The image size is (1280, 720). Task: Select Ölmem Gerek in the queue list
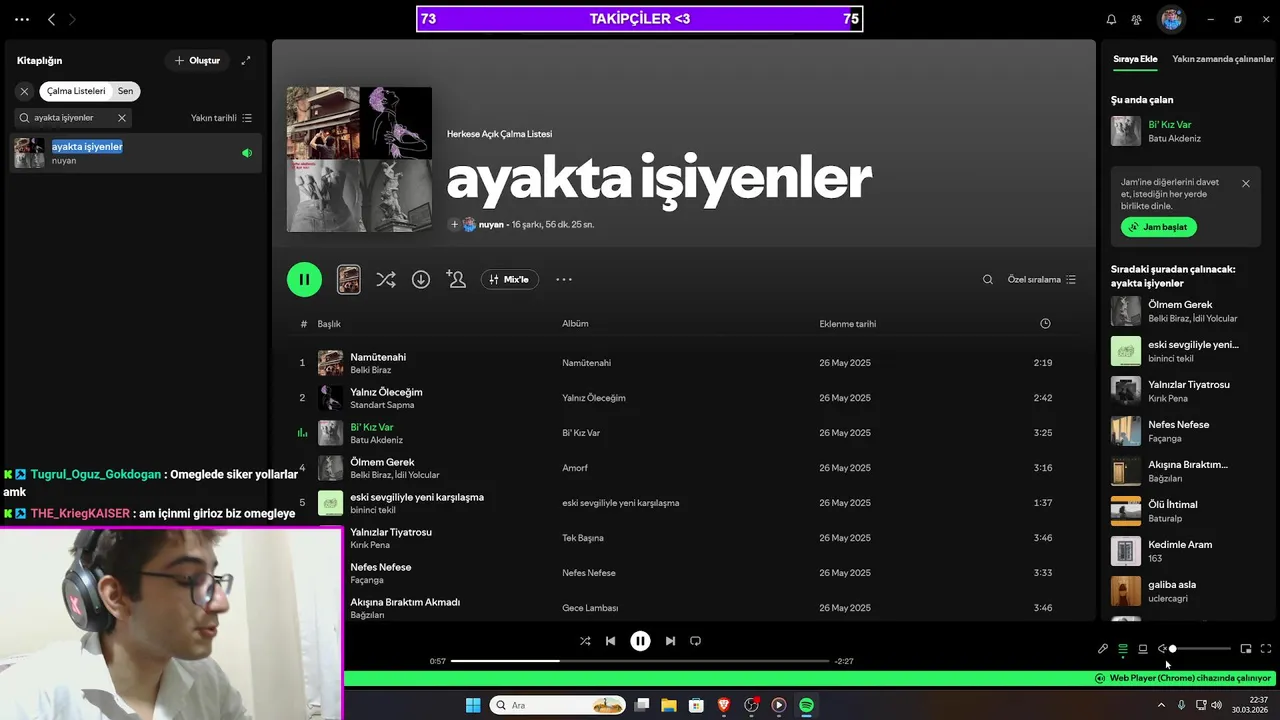(1183, 311)
